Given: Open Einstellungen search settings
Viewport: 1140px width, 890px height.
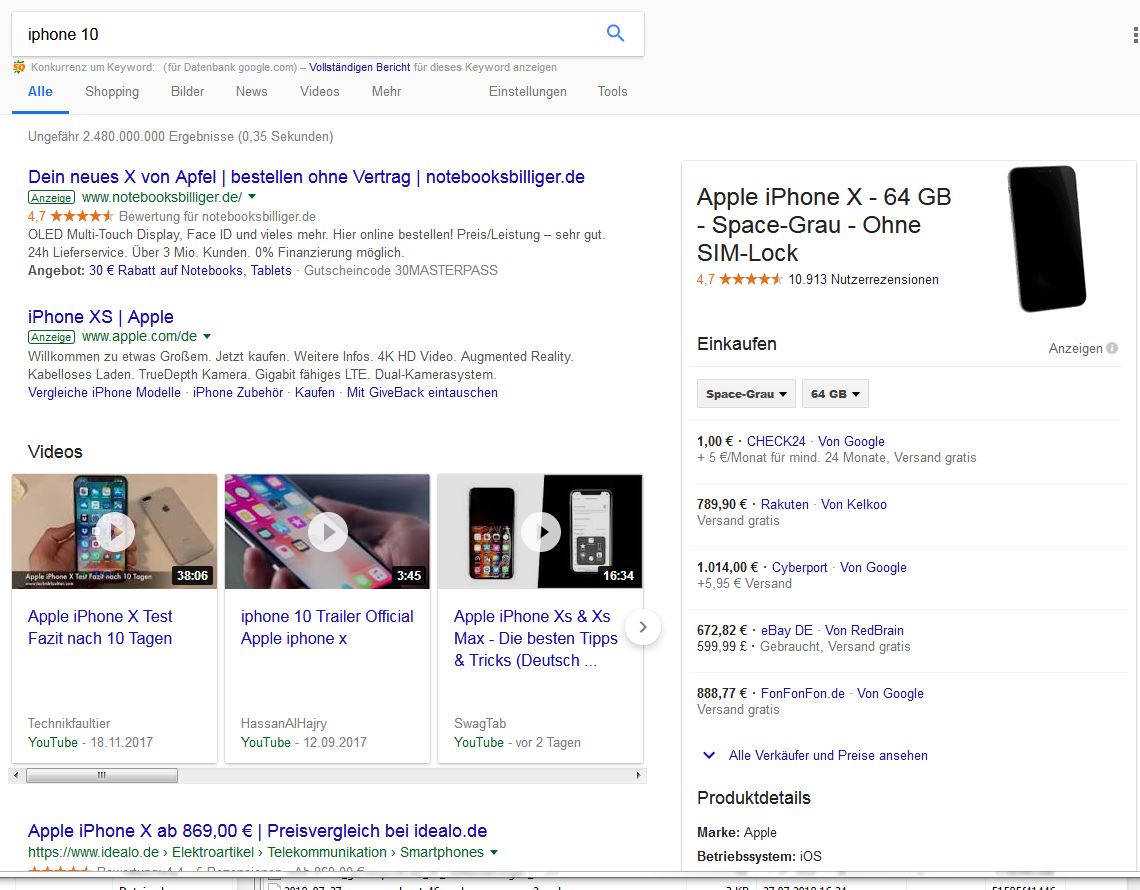Looking at the screenshot, I should click(x=528, y=92).
